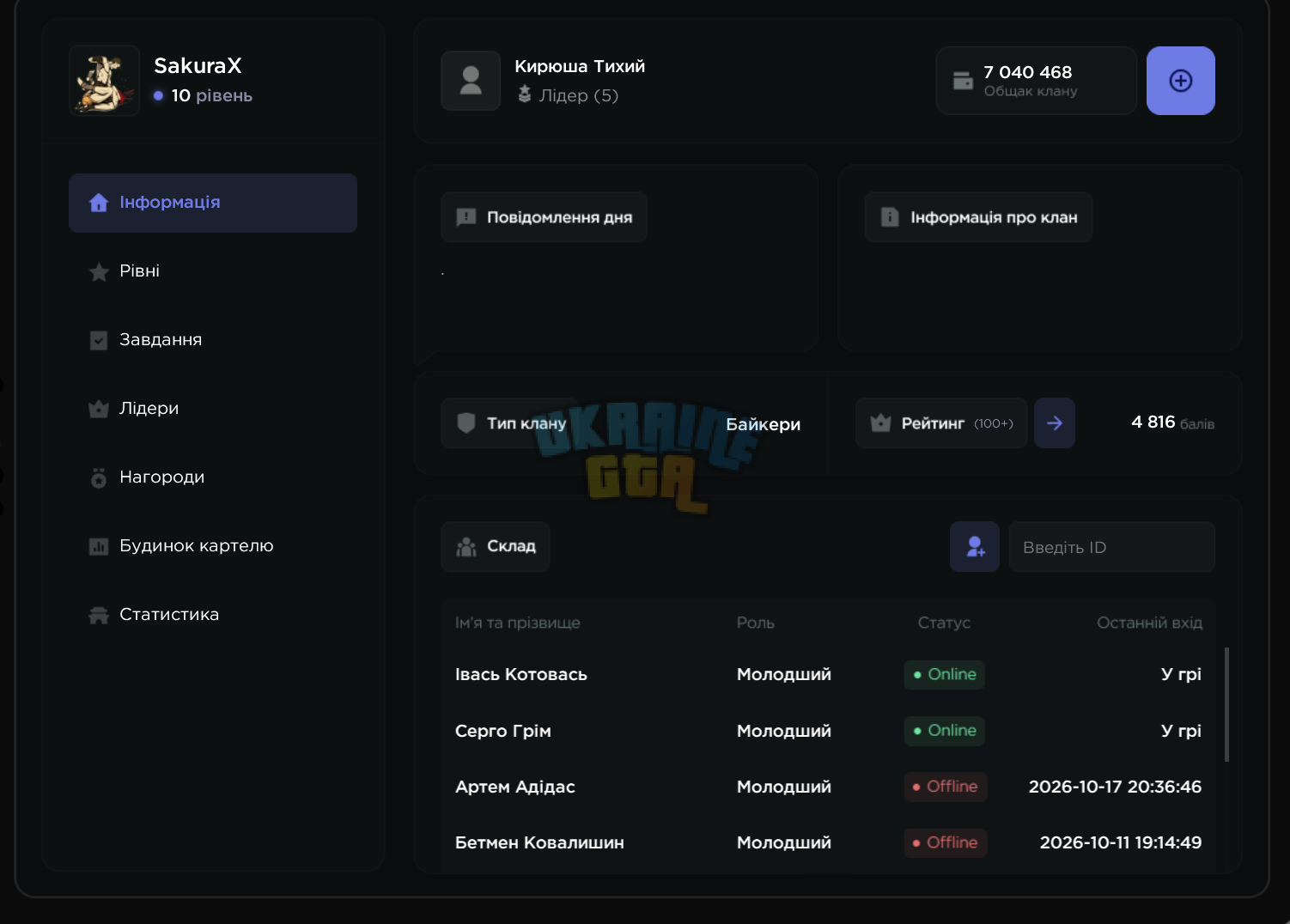Image resolution: width=1290 pixels, height=924 pixels.
Task: Click the add member icon button
Action: (x=975, y=547)
